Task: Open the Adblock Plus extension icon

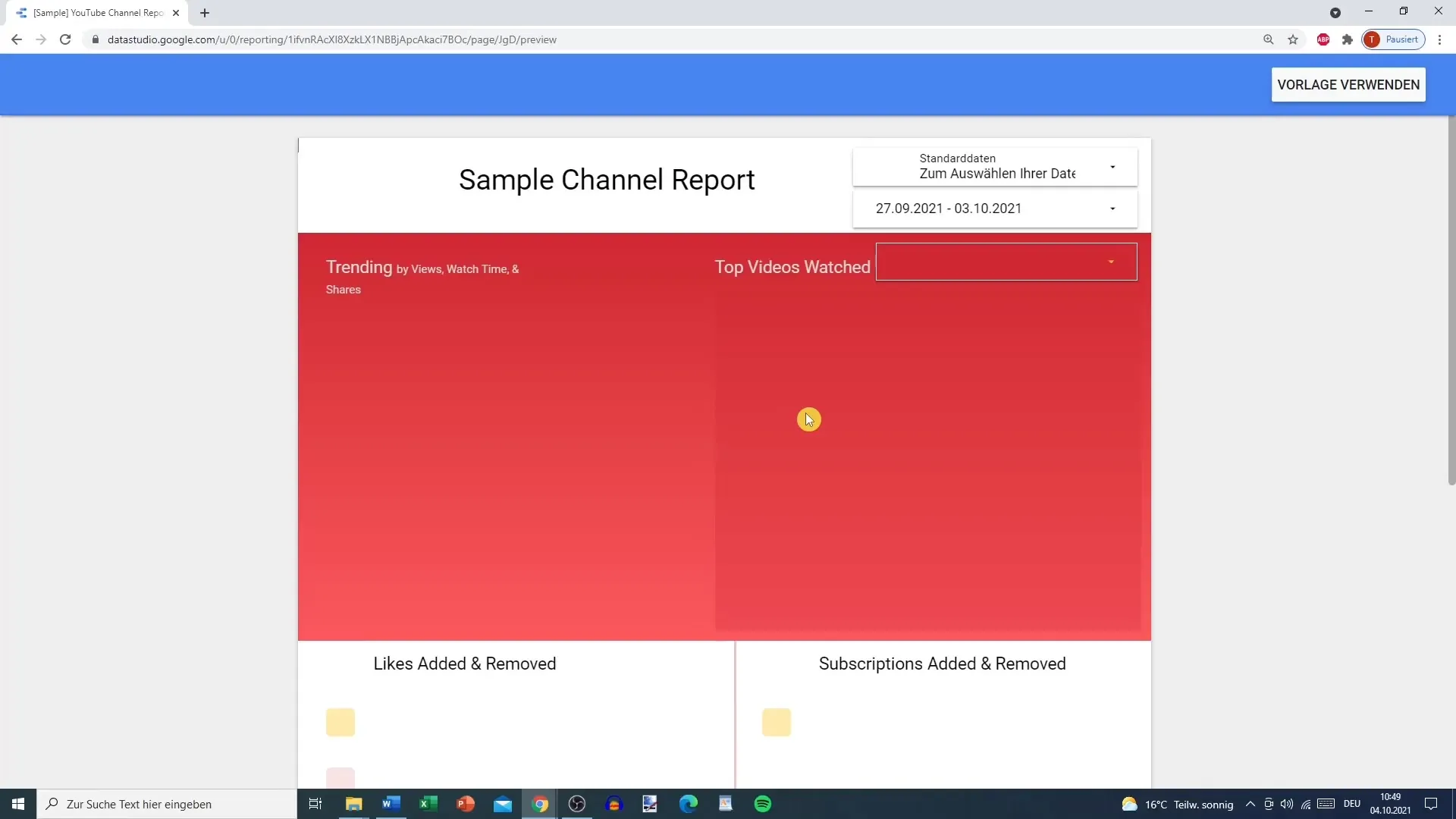Action: (x=1323, y=39)
